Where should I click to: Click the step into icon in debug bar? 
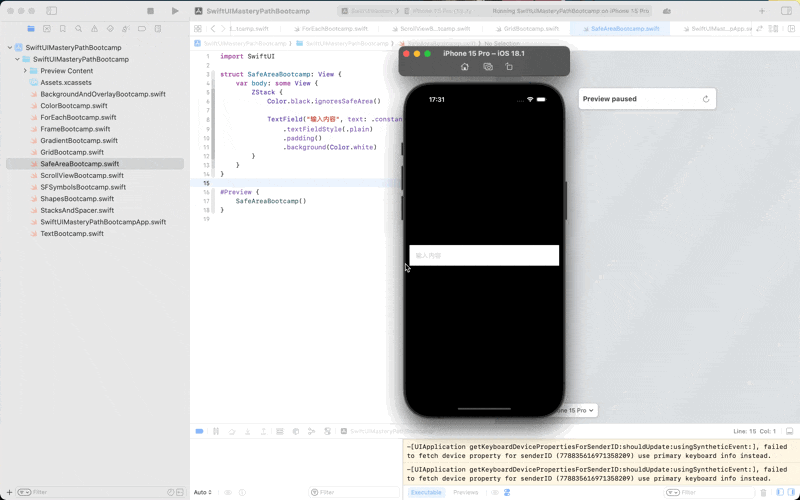247,432
